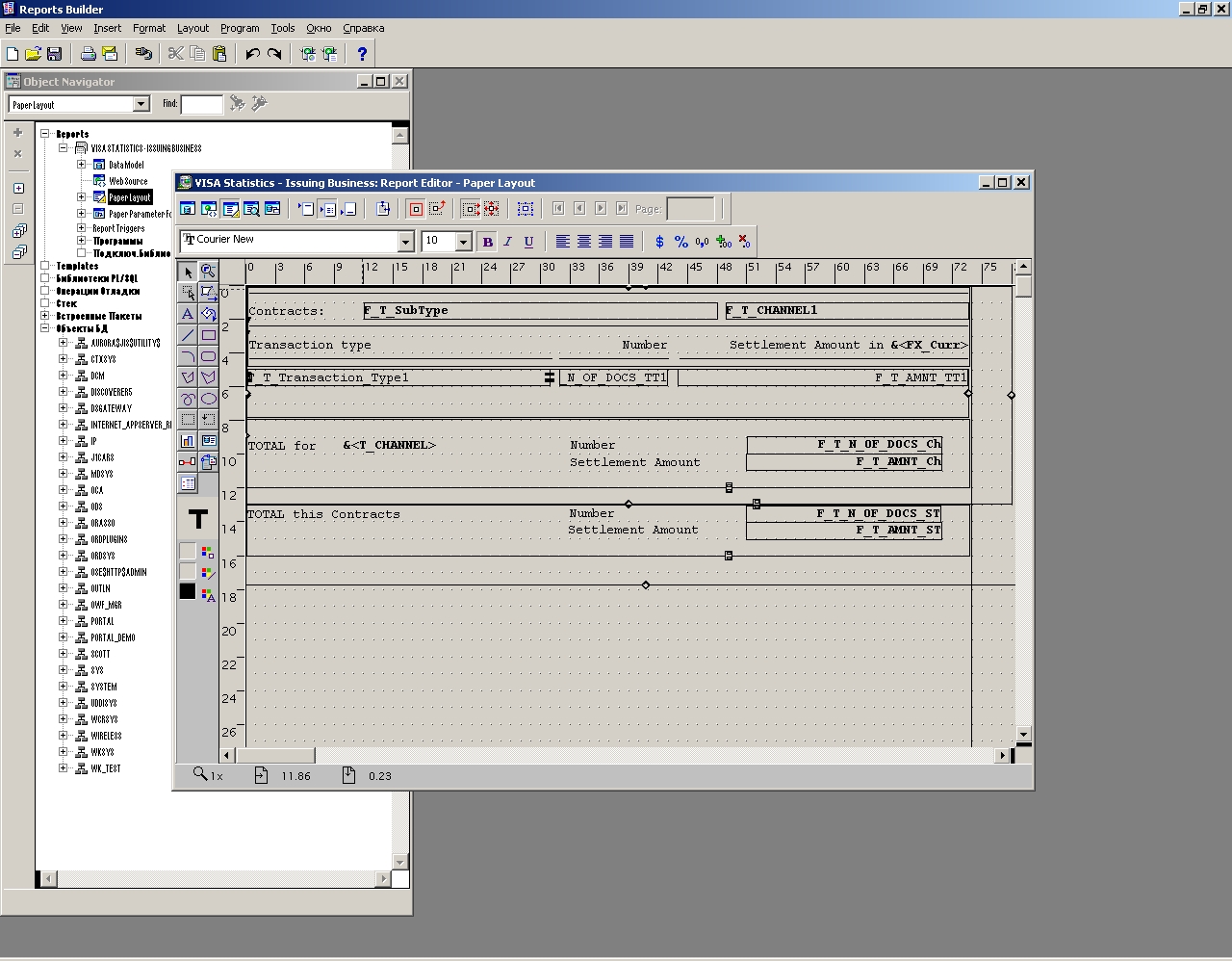
Task: Expand the Data Model node
Action: point(82,165)
